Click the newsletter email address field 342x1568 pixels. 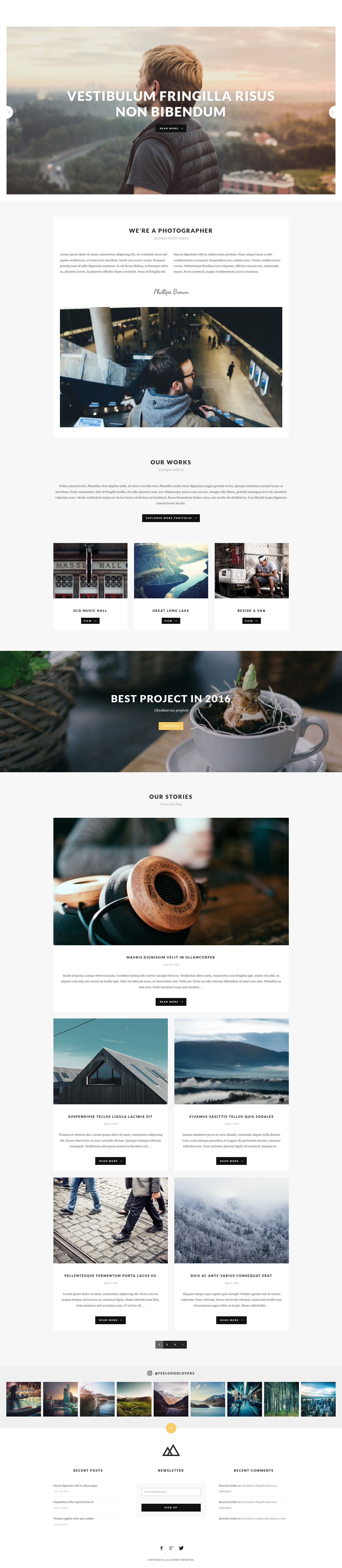[x=171, y=1491]
